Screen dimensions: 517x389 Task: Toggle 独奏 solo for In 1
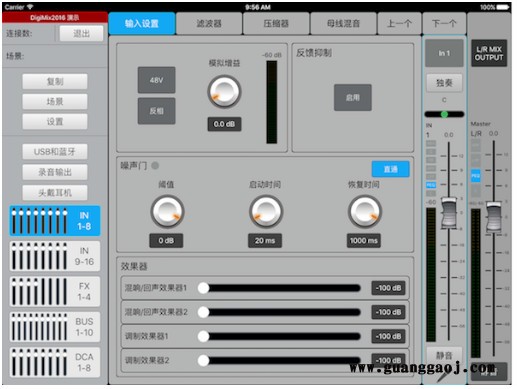click(x=444, y=83)
